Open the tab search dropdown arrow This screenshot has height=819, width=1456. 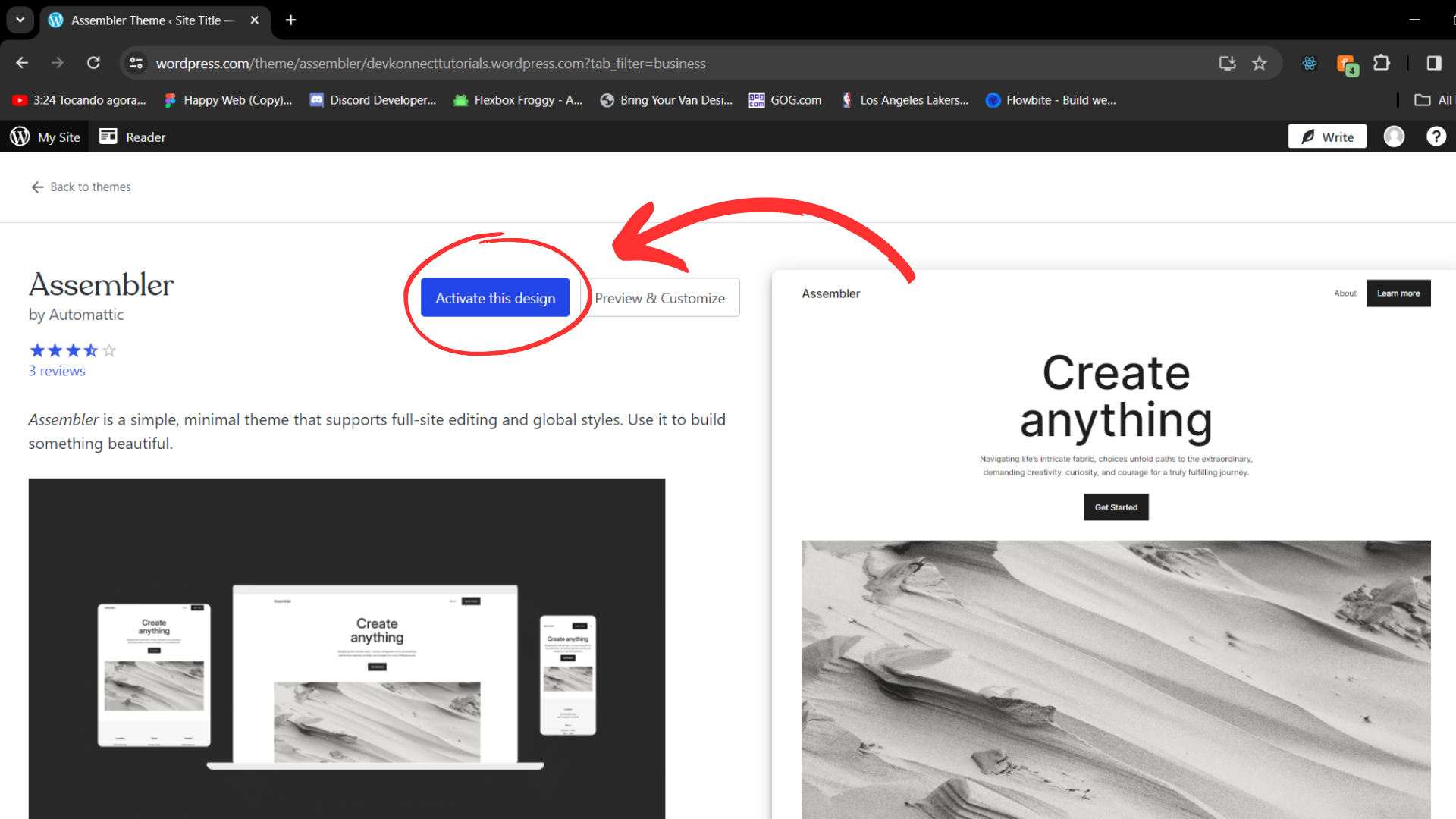click(x=20, y=20)
